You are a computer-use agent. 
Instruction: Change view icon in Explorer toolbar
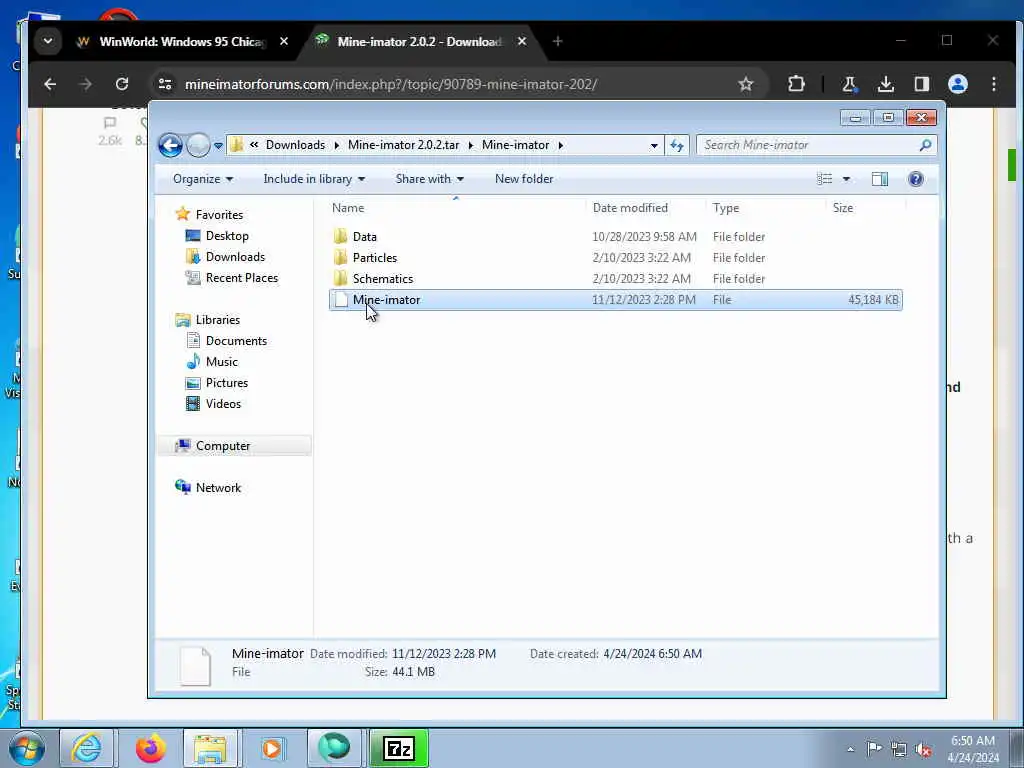(x=824, y=179)
